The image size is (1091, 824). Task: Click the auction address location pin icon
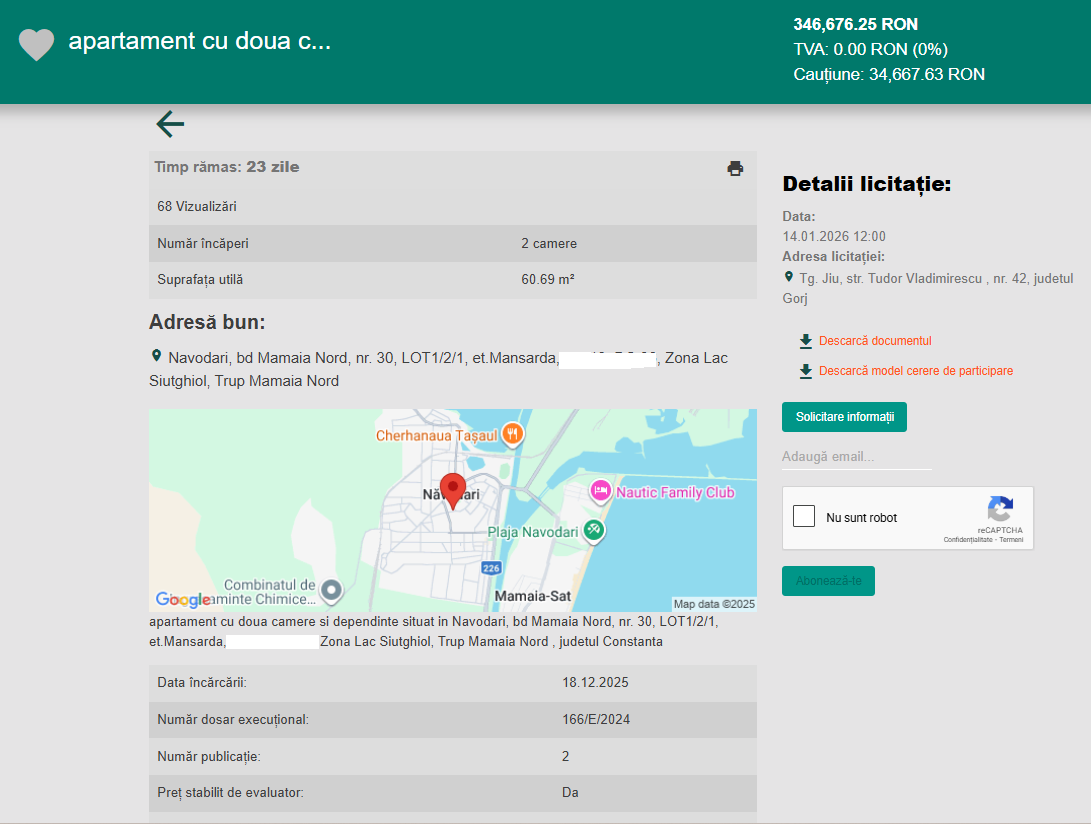tap(789, 277)
